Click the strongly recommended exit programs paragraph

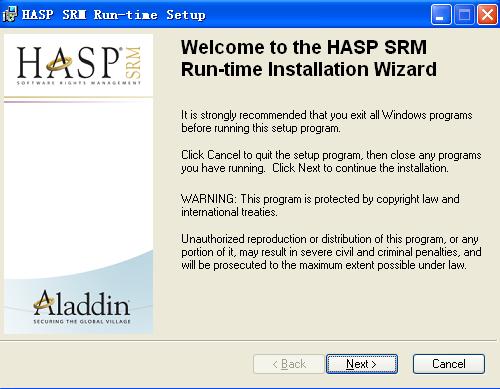[x=327, y=121]
